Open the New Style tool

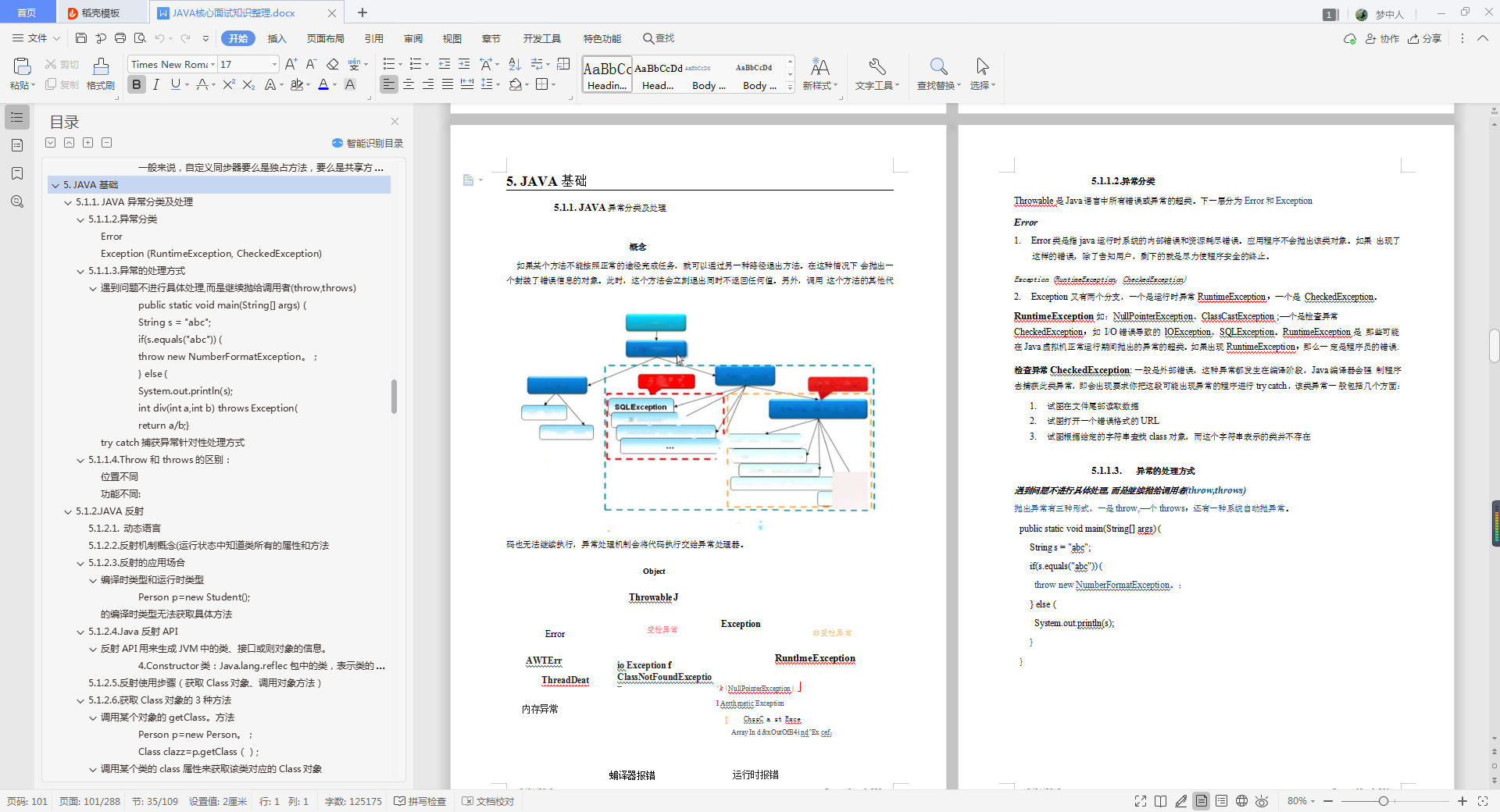pyautogui.click(x=820, y=73)
